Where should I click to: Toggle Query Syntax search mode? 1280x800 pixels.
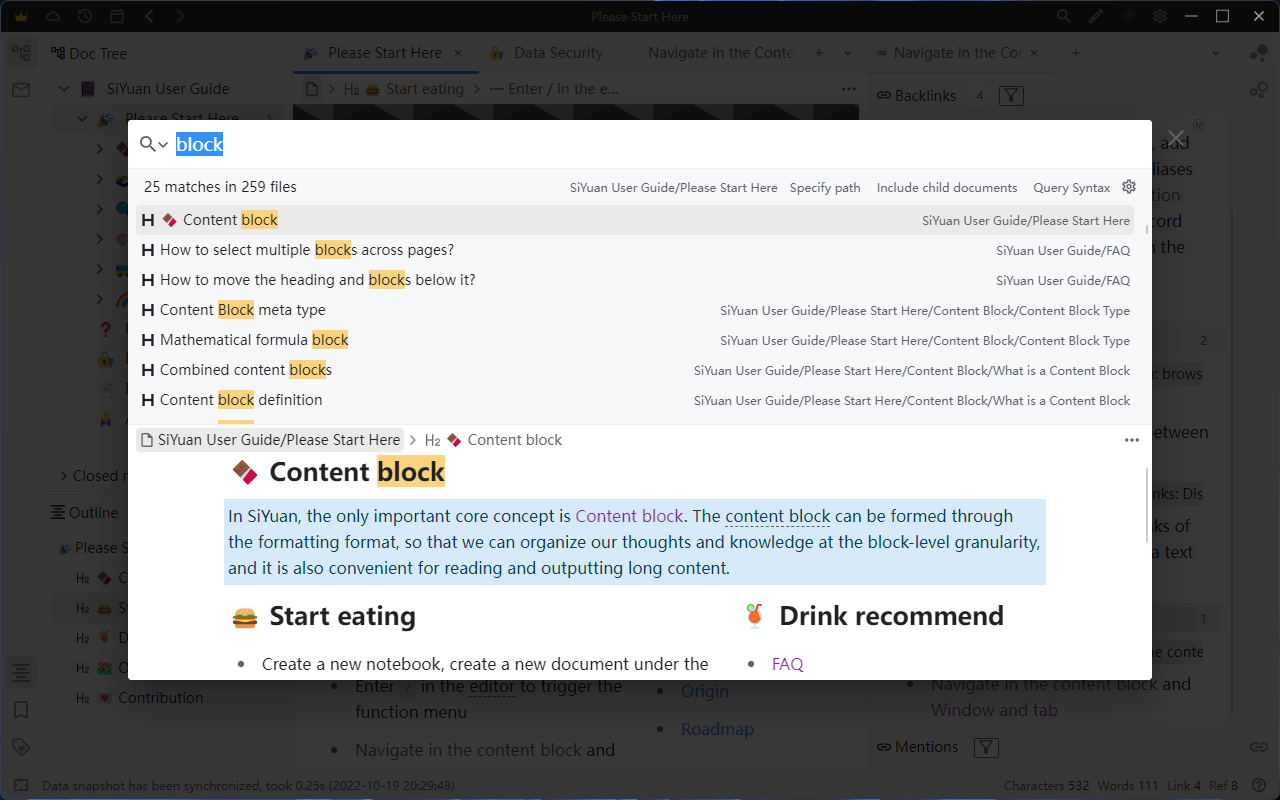[x=1071, y=188]
